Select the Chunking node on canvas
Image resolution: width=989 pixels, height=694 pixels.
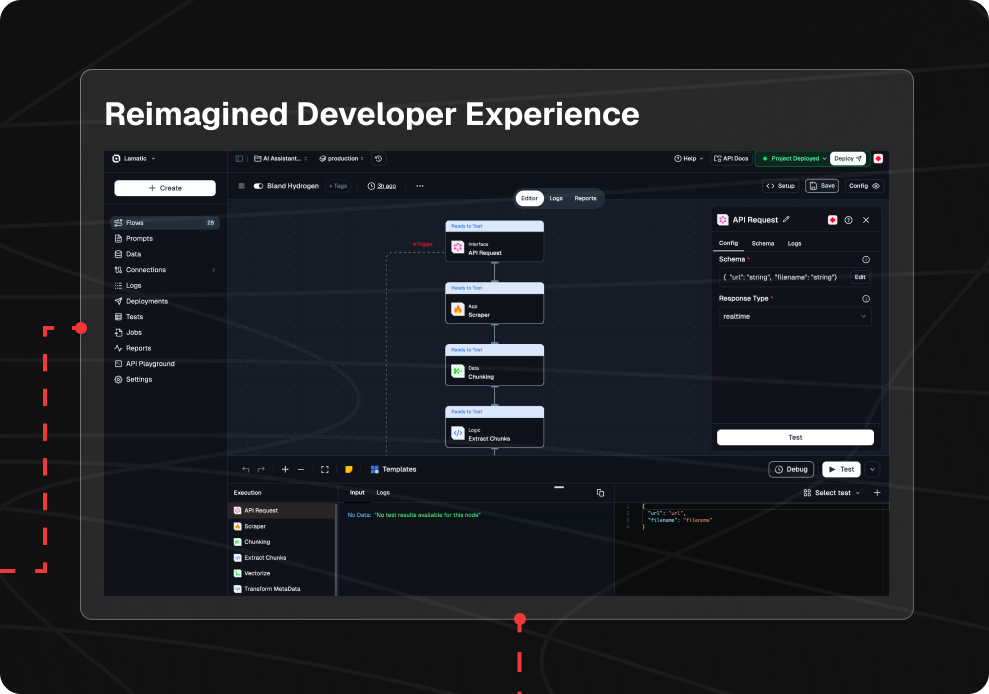[x=494, y=365]
